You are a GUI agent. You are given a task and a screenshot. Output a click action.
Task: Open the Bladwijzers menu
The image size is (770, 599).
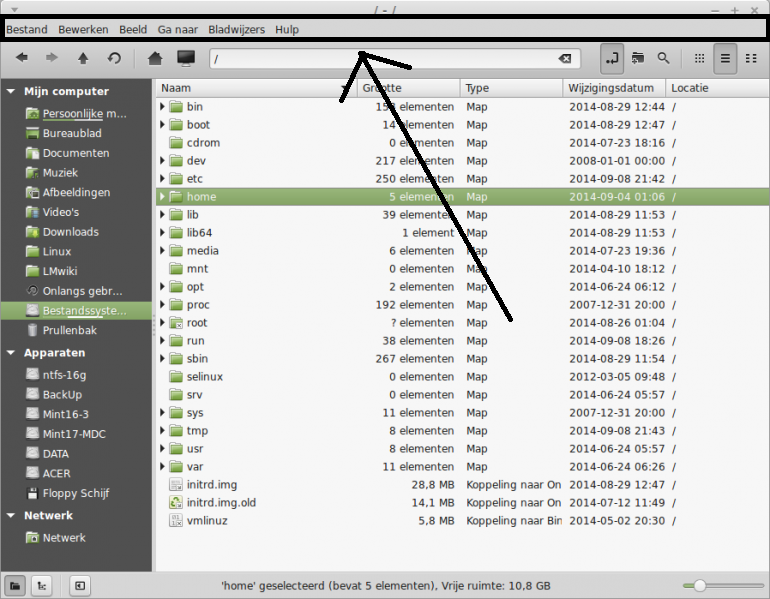pos(237,29)
